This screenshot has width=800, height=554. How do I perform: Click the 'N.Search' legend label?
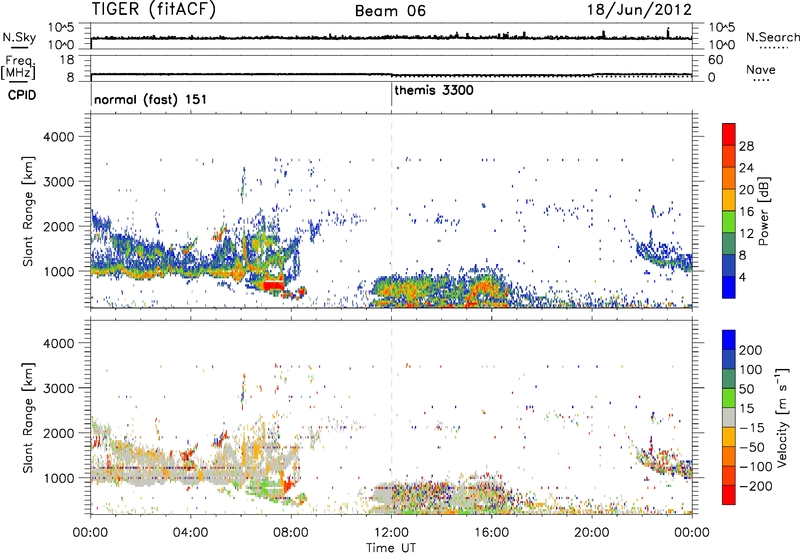coord(772,37)
